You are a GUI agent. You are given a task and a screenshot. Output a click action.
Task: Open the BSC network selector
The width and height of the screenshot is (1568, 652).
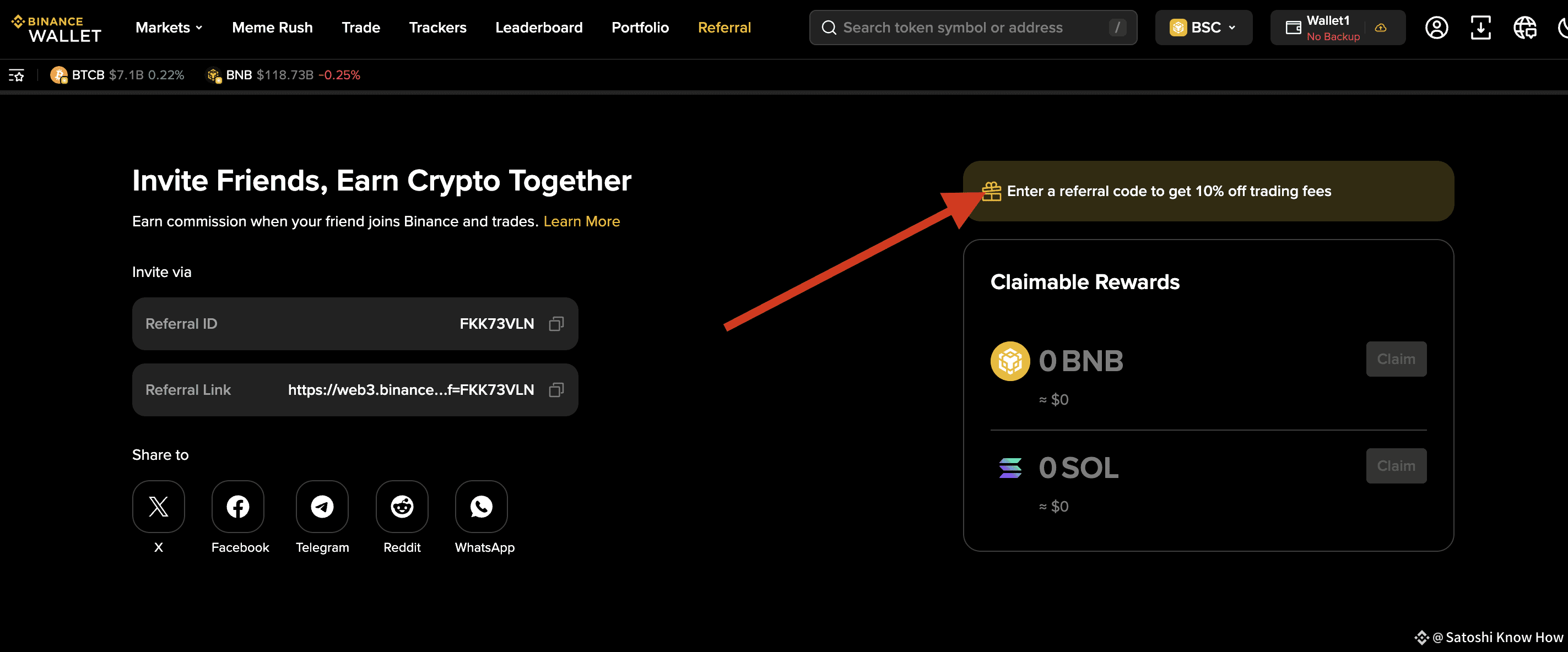[1203, 28]
